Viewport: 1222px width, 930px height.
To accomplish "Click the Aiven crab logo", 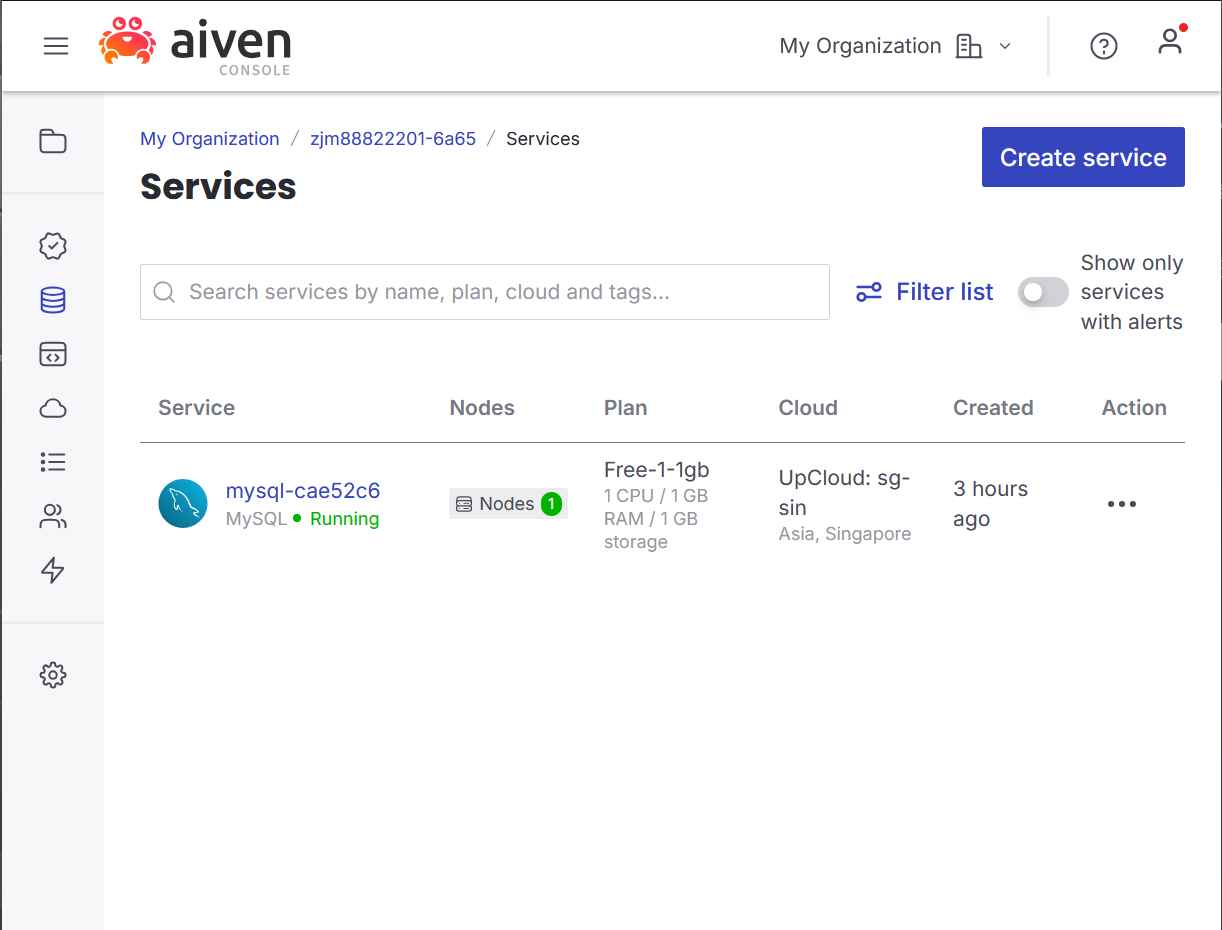I will [127, 42].
